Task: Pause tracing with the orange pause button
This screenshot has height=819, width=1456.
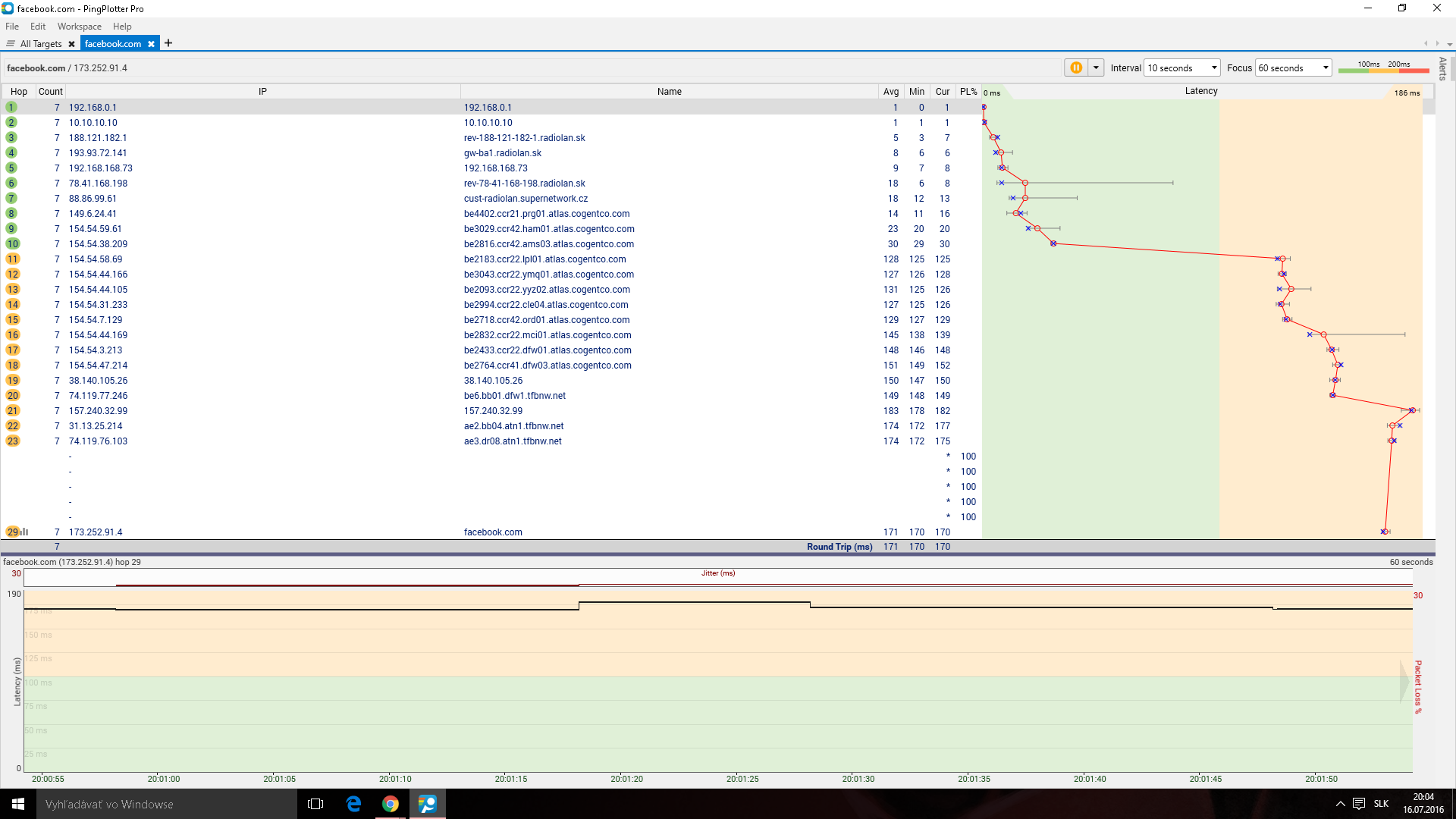Action: coord(1075,67)
